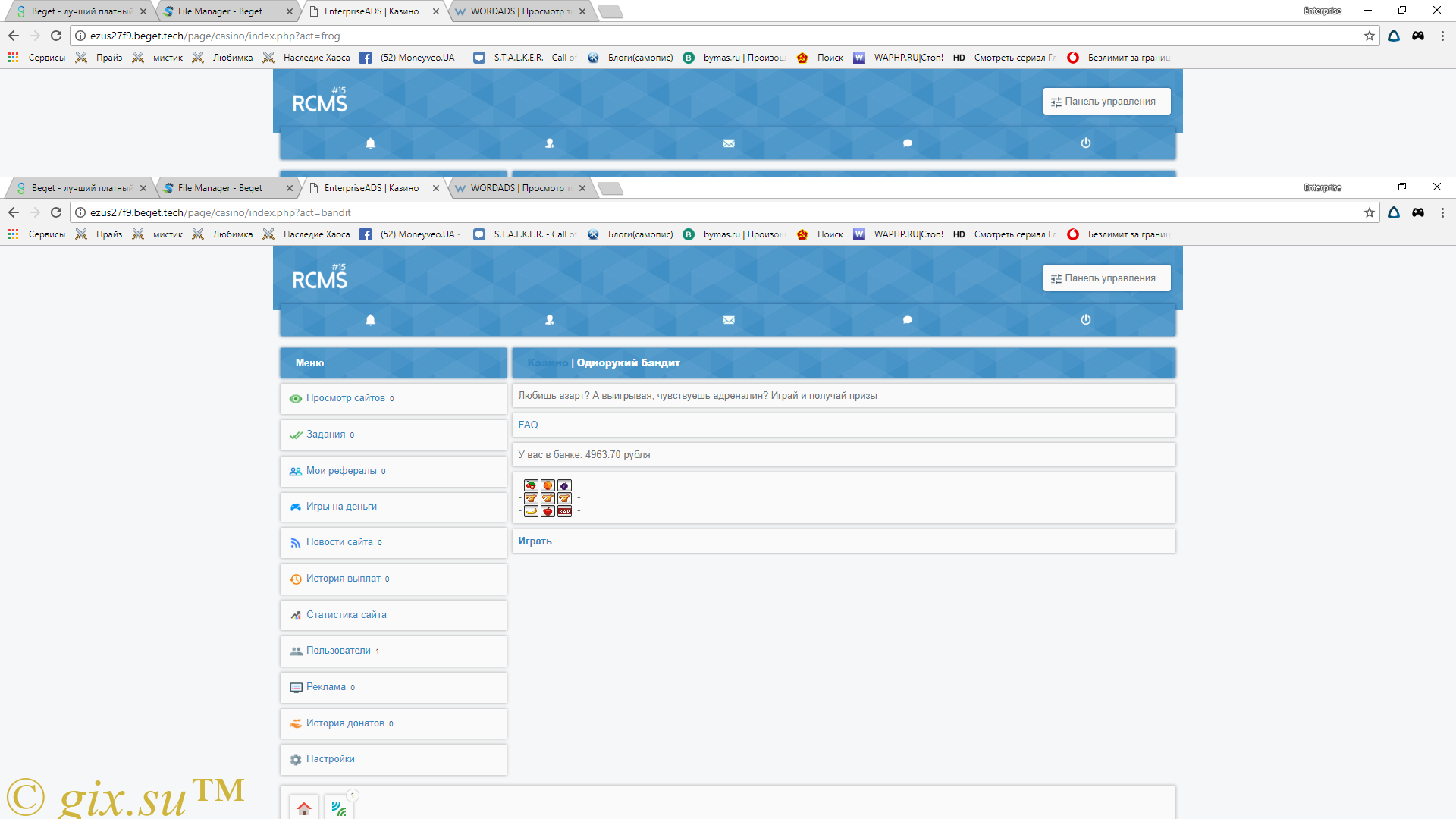Click power logout icon in lower window navbar
Image resolution: width=1456 pixels, height=819 pixels.
pyautogui.click(x=1086, y=320)
